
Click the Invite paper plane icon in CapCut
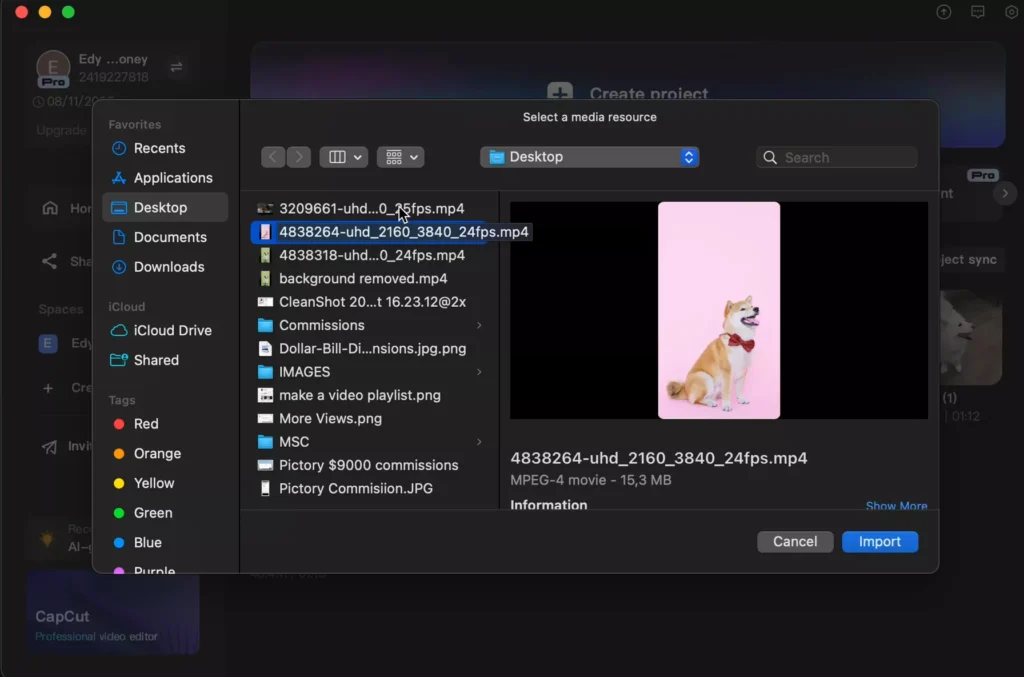click(x=49, y=447)
